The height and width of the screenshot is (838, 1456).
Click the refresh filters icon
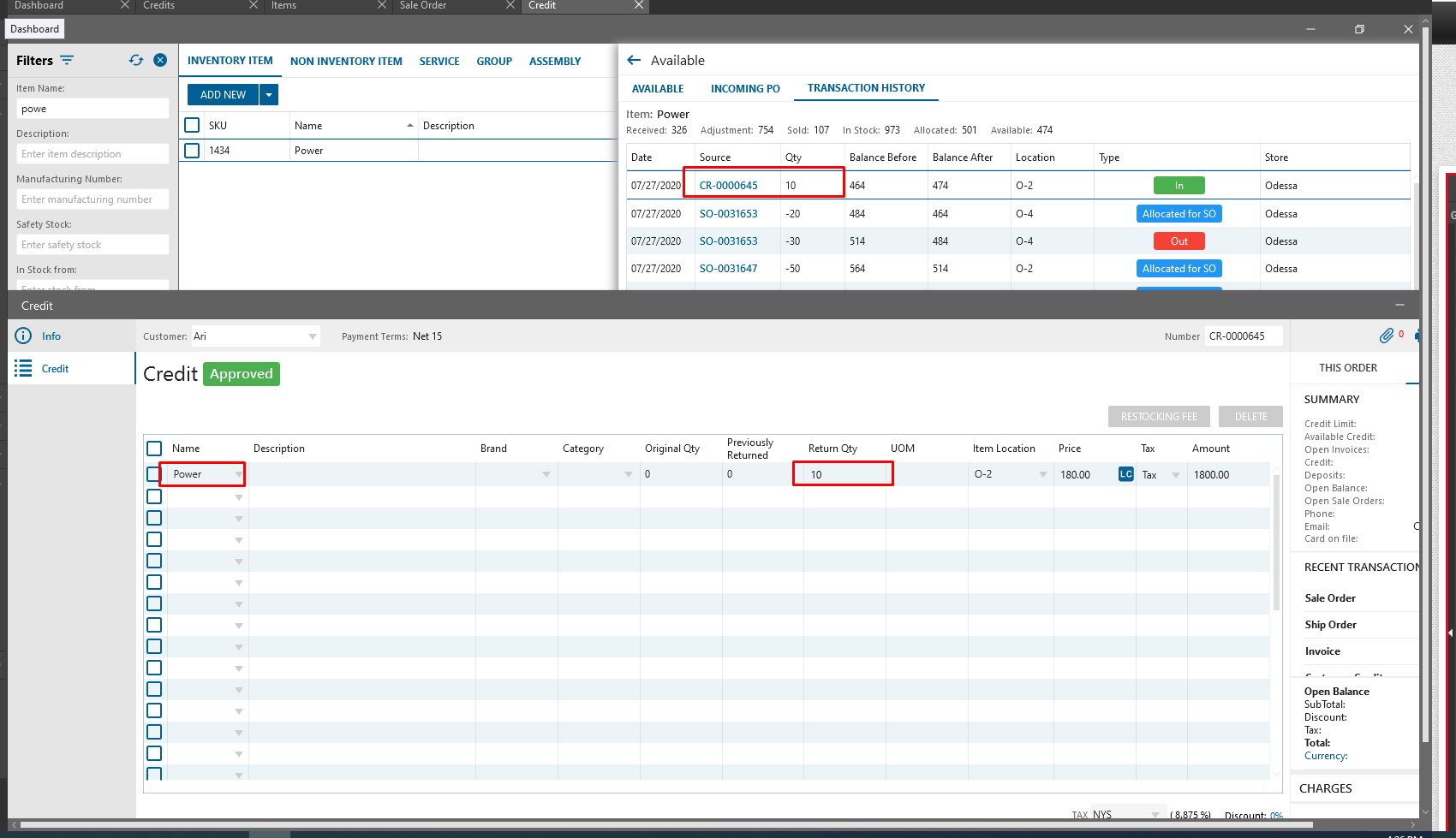click(x=136, y=60)
